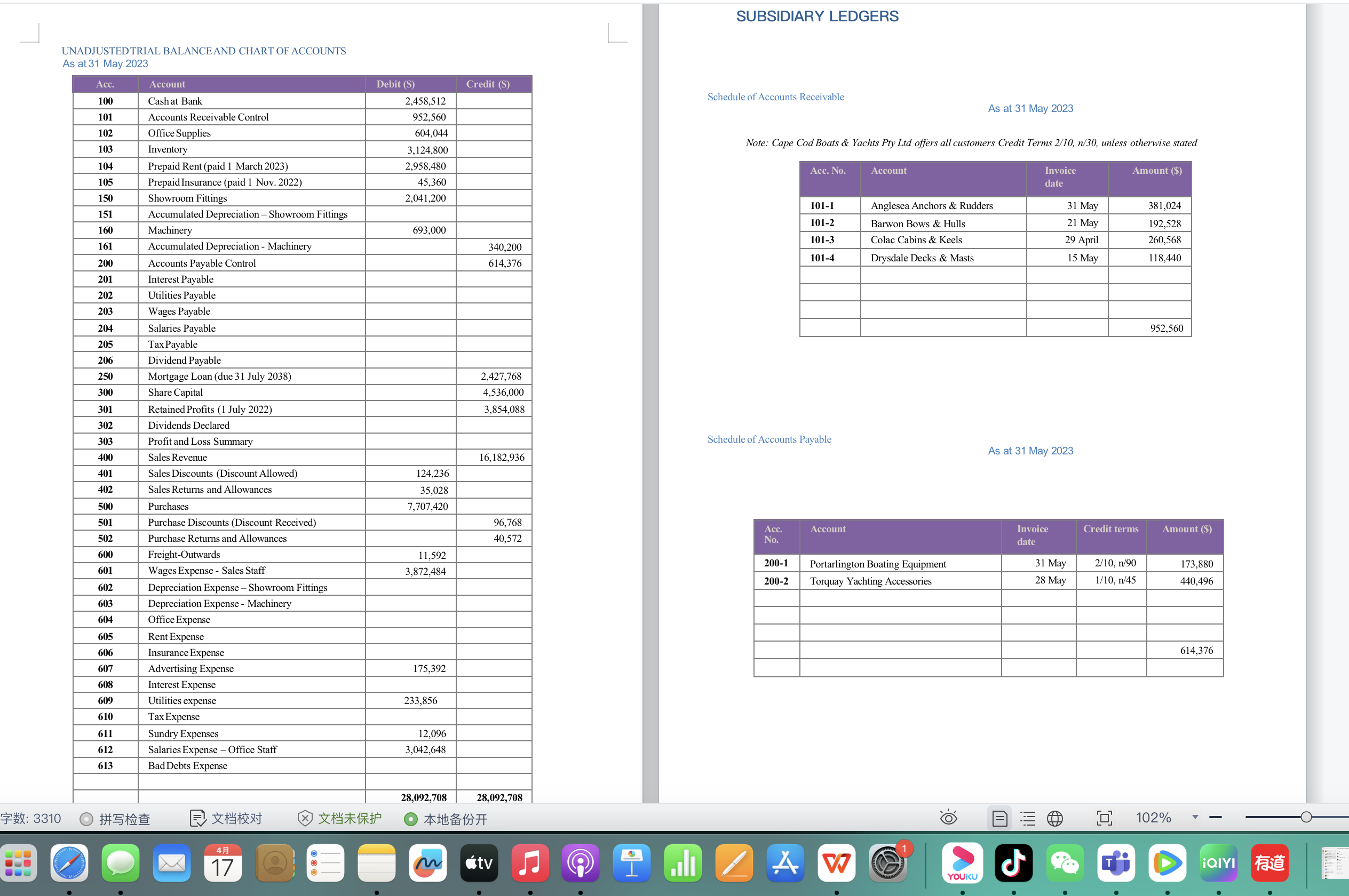Open the 102% zoom level menu

tap(1153, 818)
